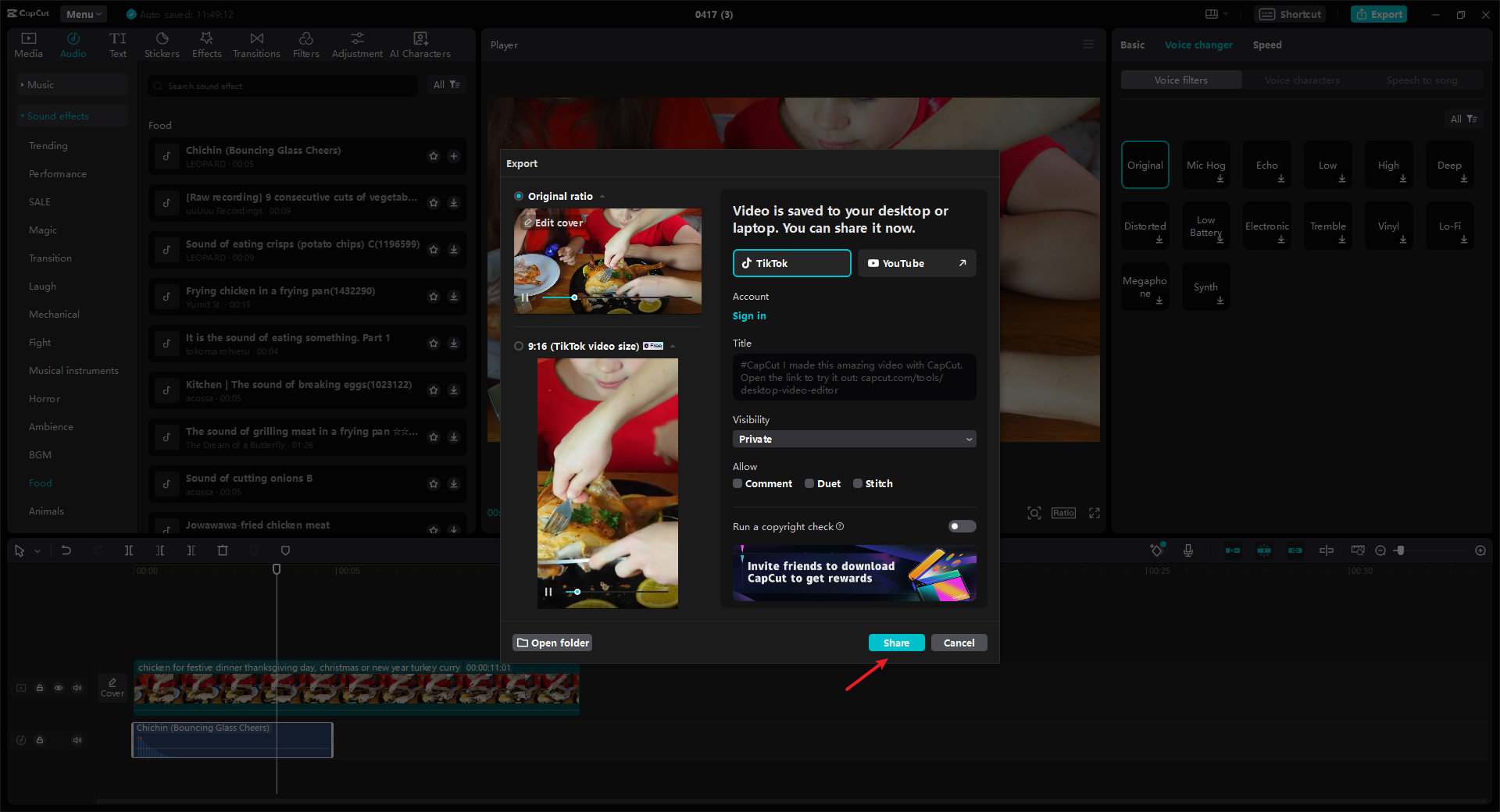The image size is (1500, 812).
Task: Check the Stitch checkbox
Action: click(x=858, y=483)
